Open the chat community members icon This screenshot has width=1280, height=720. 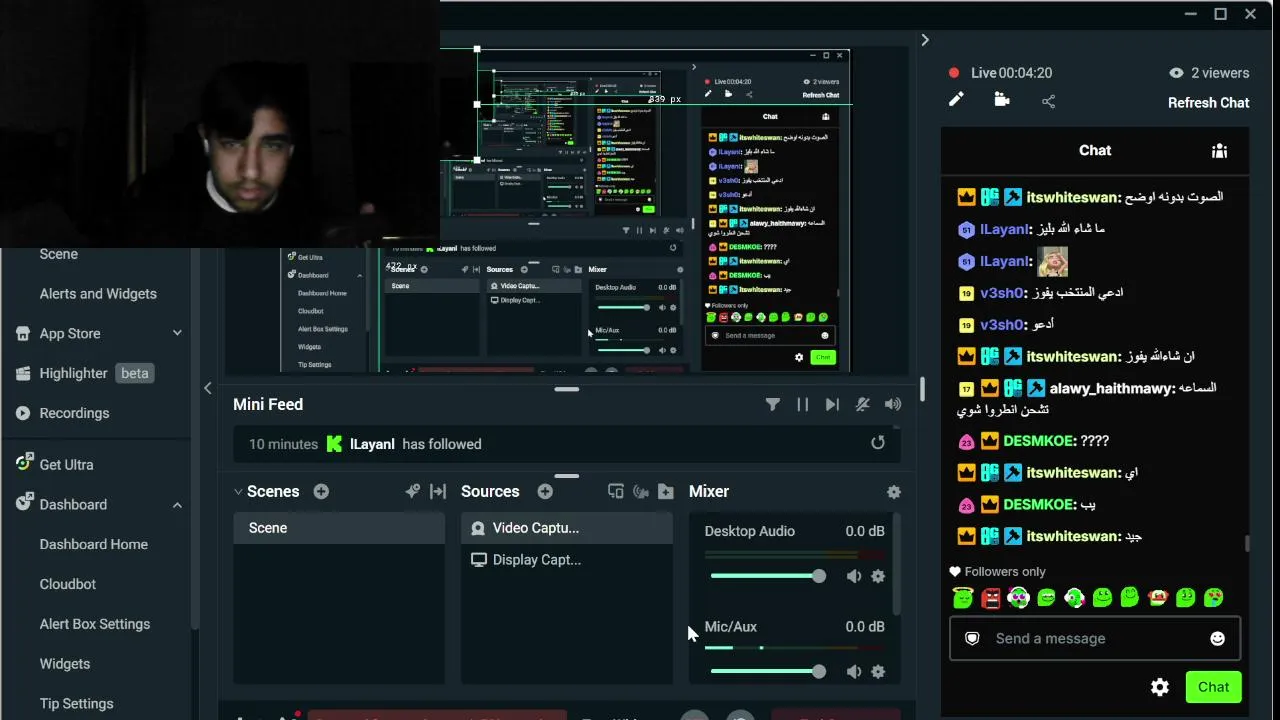pos(1219,150)
